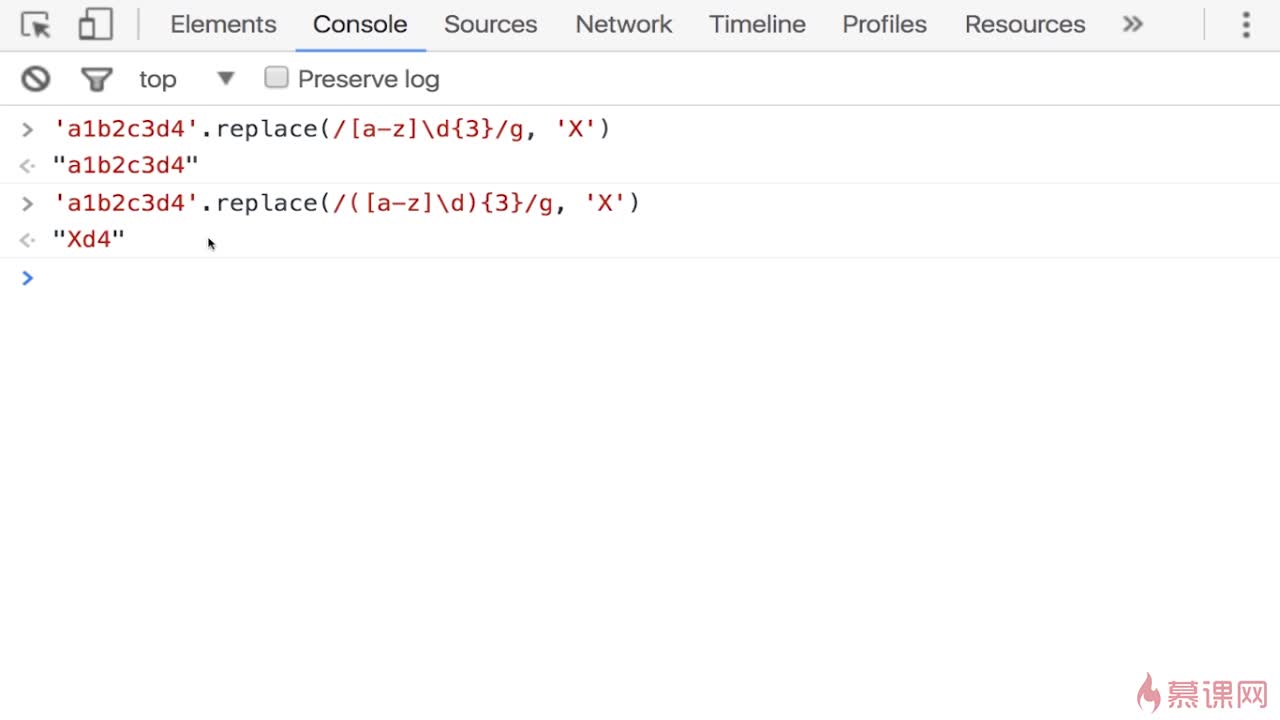This screenshot has height=720, width=1280.
Task: Click the first replace command with \d{3}
Action: [331, 129]
